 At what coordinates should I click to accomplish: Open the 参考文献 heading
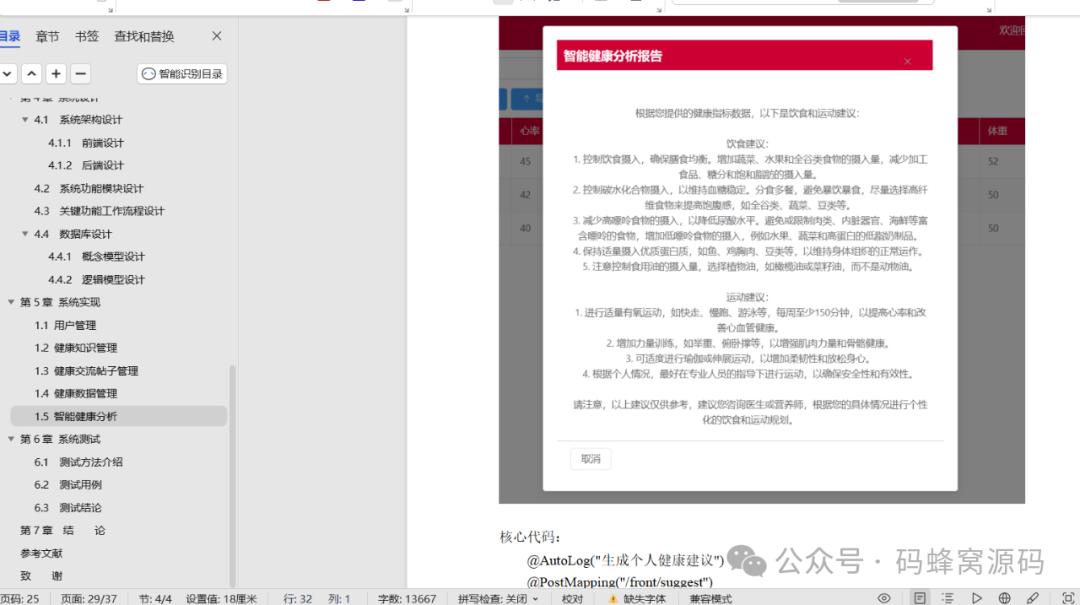pyautogui.click(x=41, y=553)
